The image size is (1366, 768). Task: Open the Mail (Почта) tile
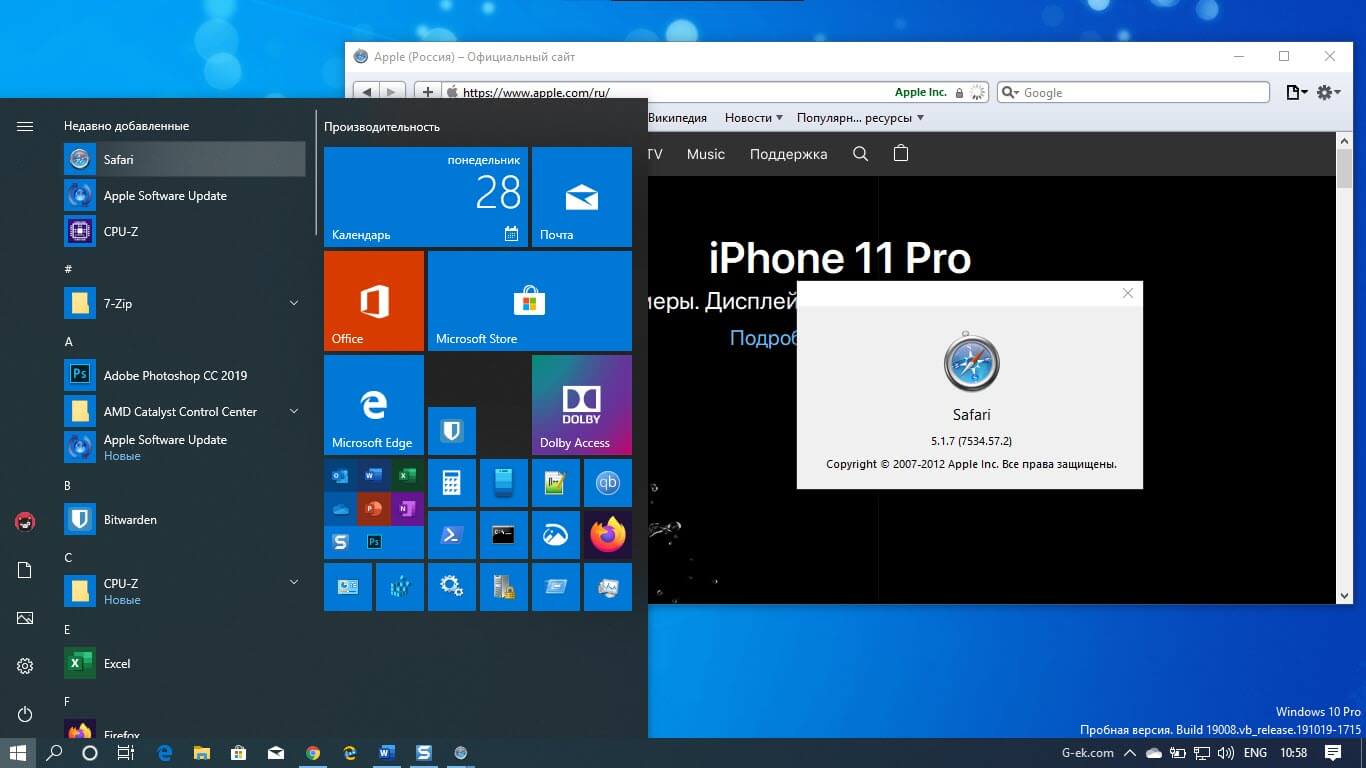coord(582,197)
